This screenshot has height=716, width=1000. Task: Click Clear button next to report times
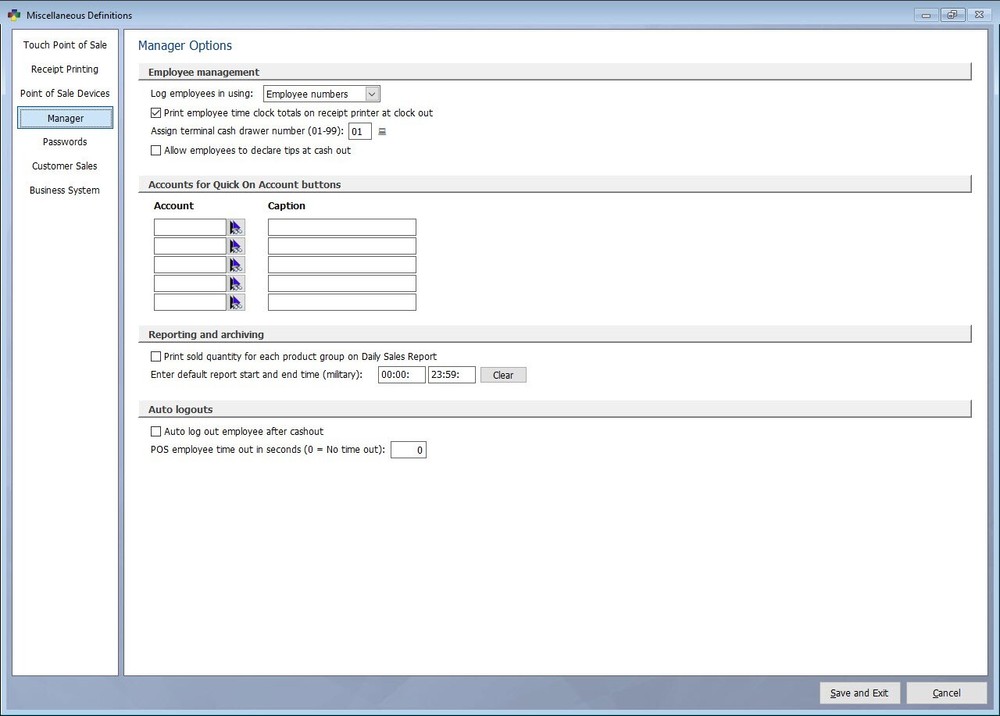(x=503, y=376)
